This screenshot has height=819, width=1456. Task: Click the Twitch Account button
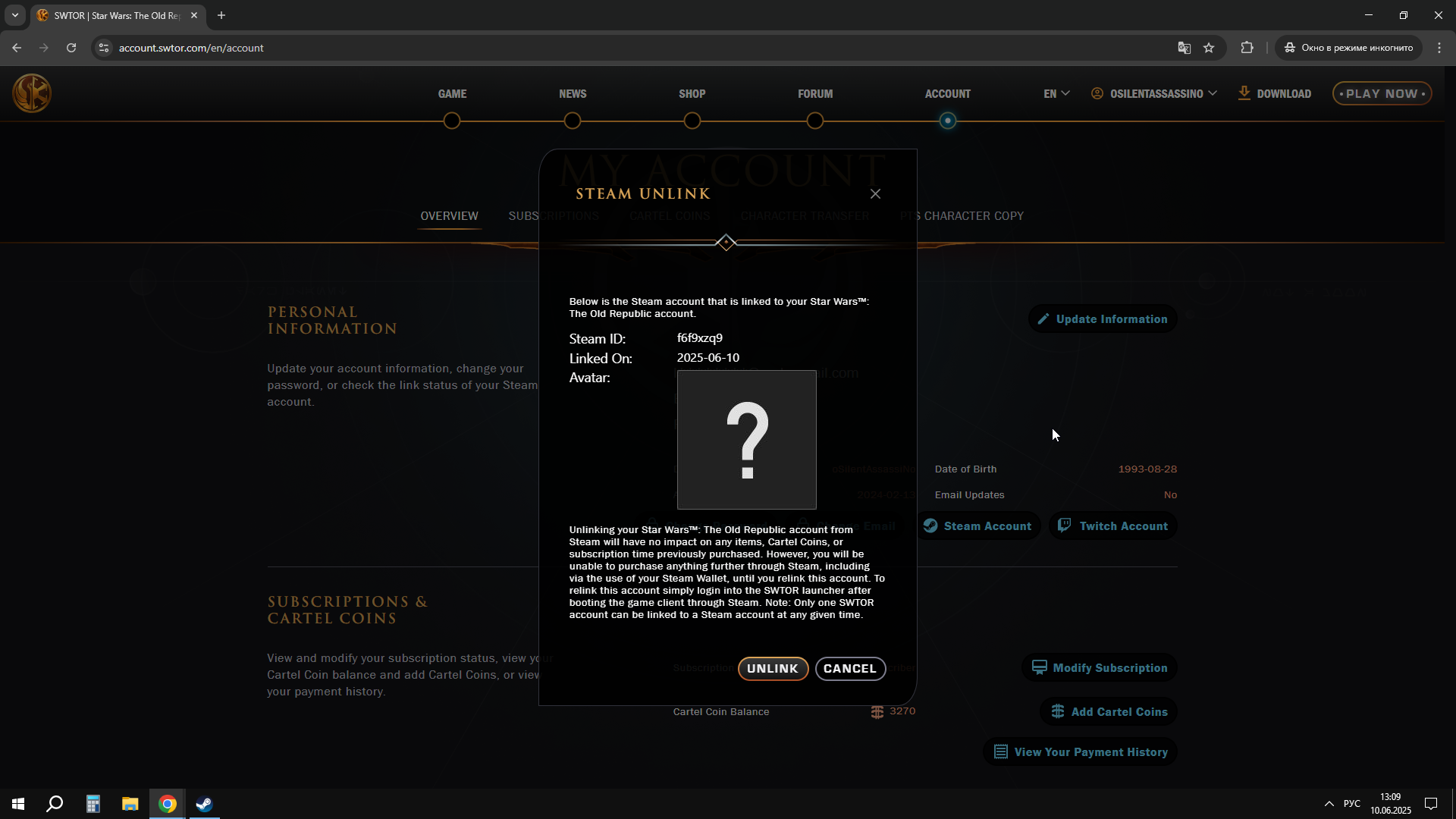[1112, 526]
